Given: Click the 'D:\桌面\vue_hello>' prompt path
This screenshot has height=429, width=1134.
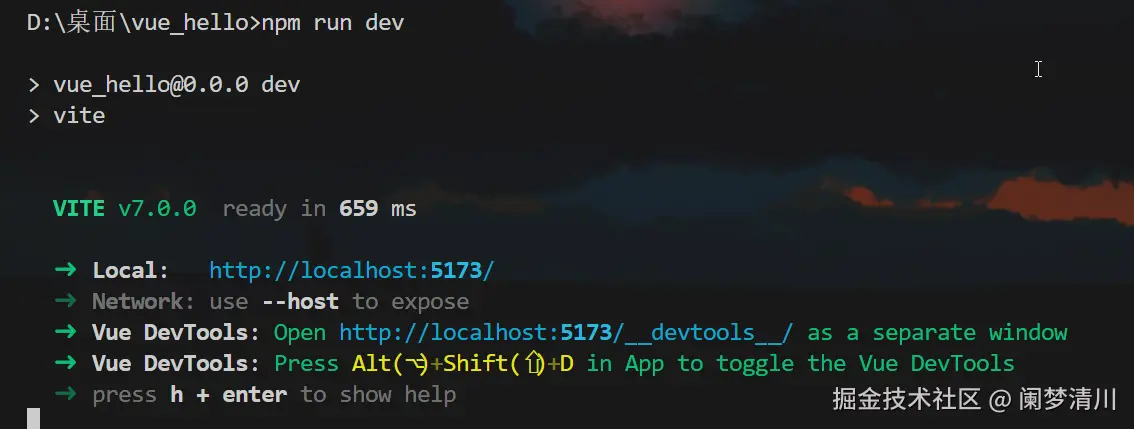Looking at the screenshot, I should click(x=143, y=23).
